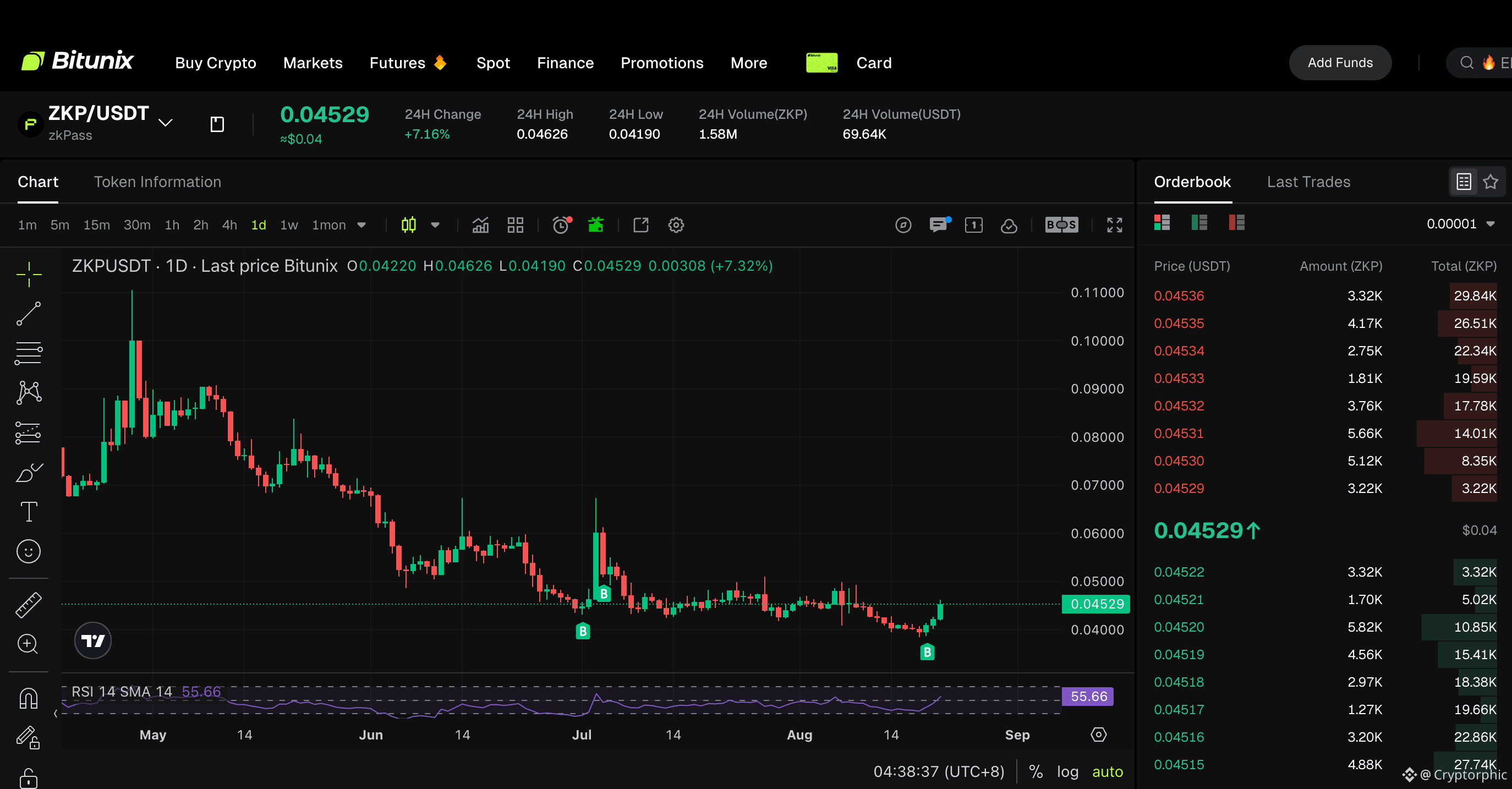Open the 0.00001 price precision dropdown

coord(1460,224)
